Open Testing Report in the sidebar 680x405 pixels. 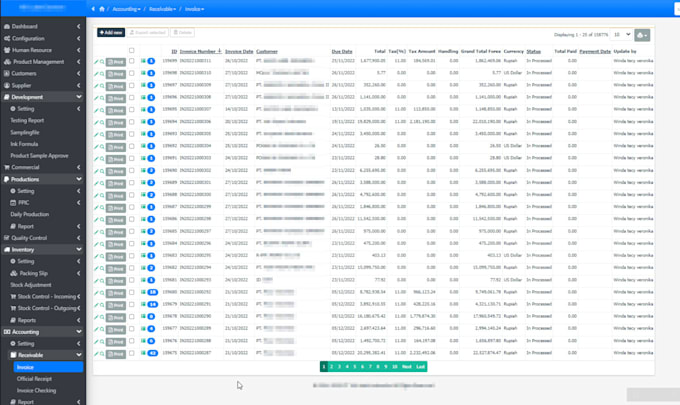27,121
